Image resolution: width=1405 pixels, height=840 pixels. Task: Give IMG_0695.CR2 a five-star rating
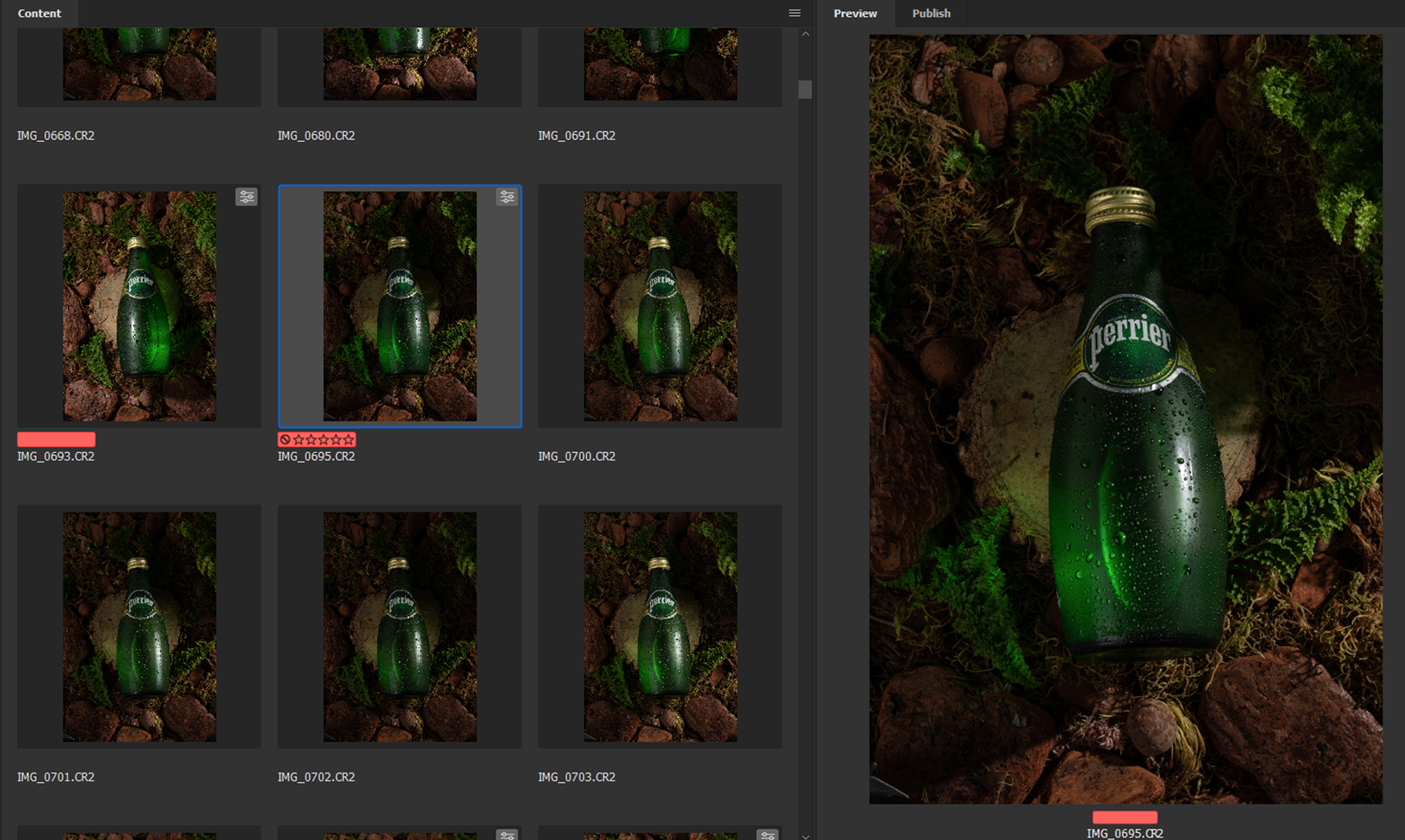348,440
